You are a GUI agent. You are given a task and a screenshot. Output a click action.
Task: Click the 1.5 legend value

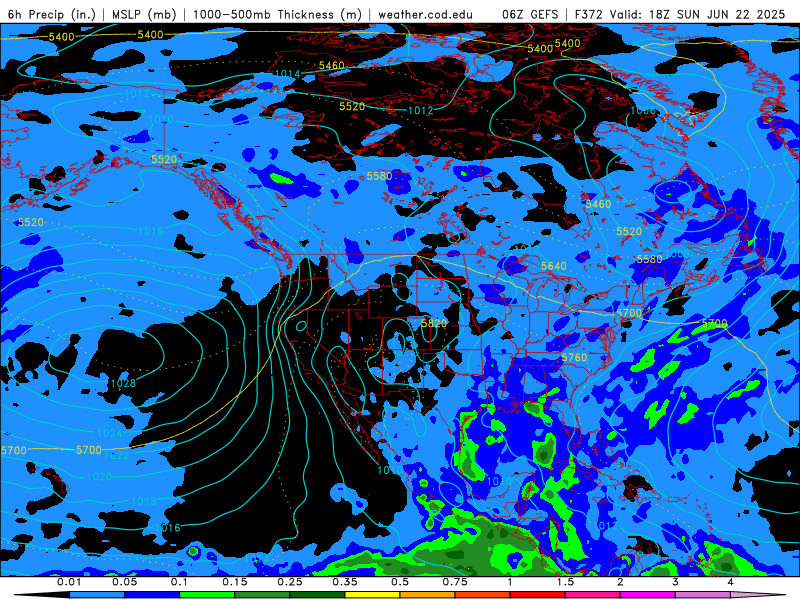click(x=565, y=582)
